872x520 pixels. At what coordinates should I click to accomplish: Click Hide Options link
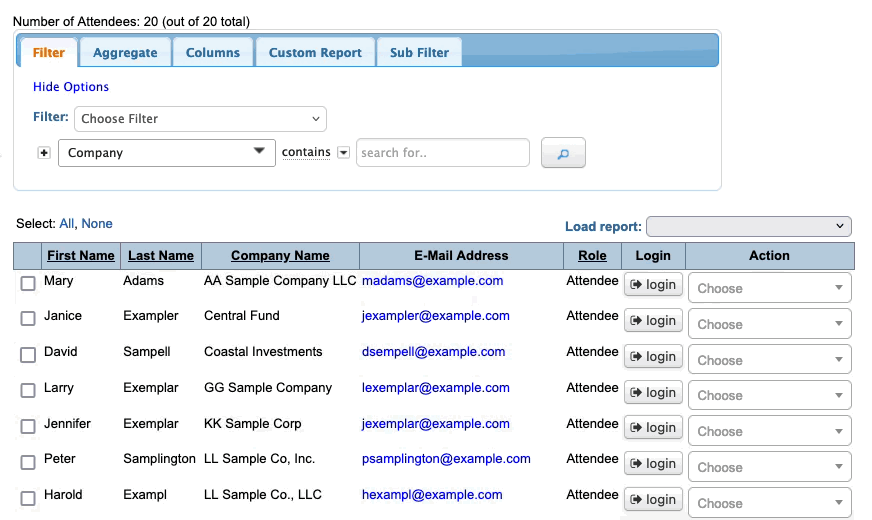(71, 87)
